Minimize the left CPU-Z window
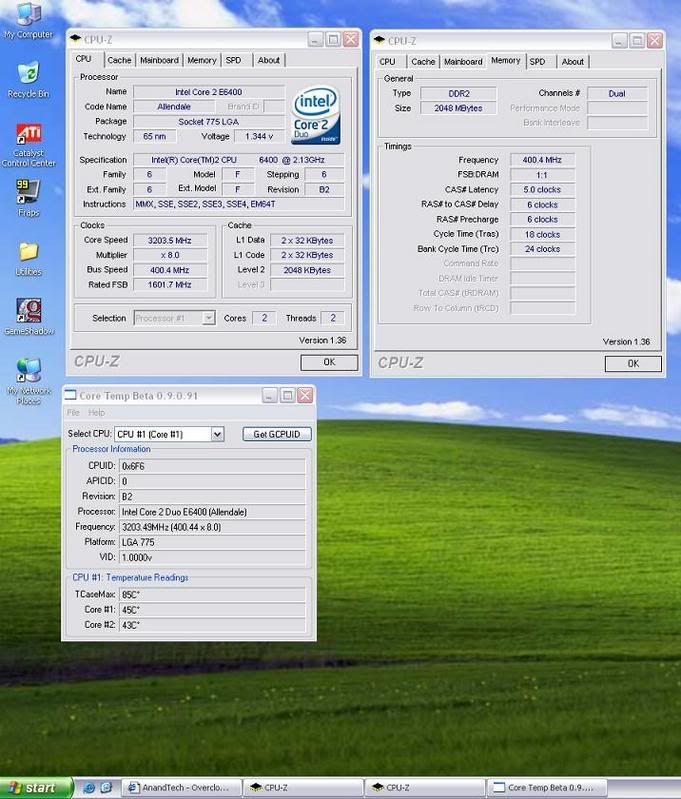 (316, 39)
